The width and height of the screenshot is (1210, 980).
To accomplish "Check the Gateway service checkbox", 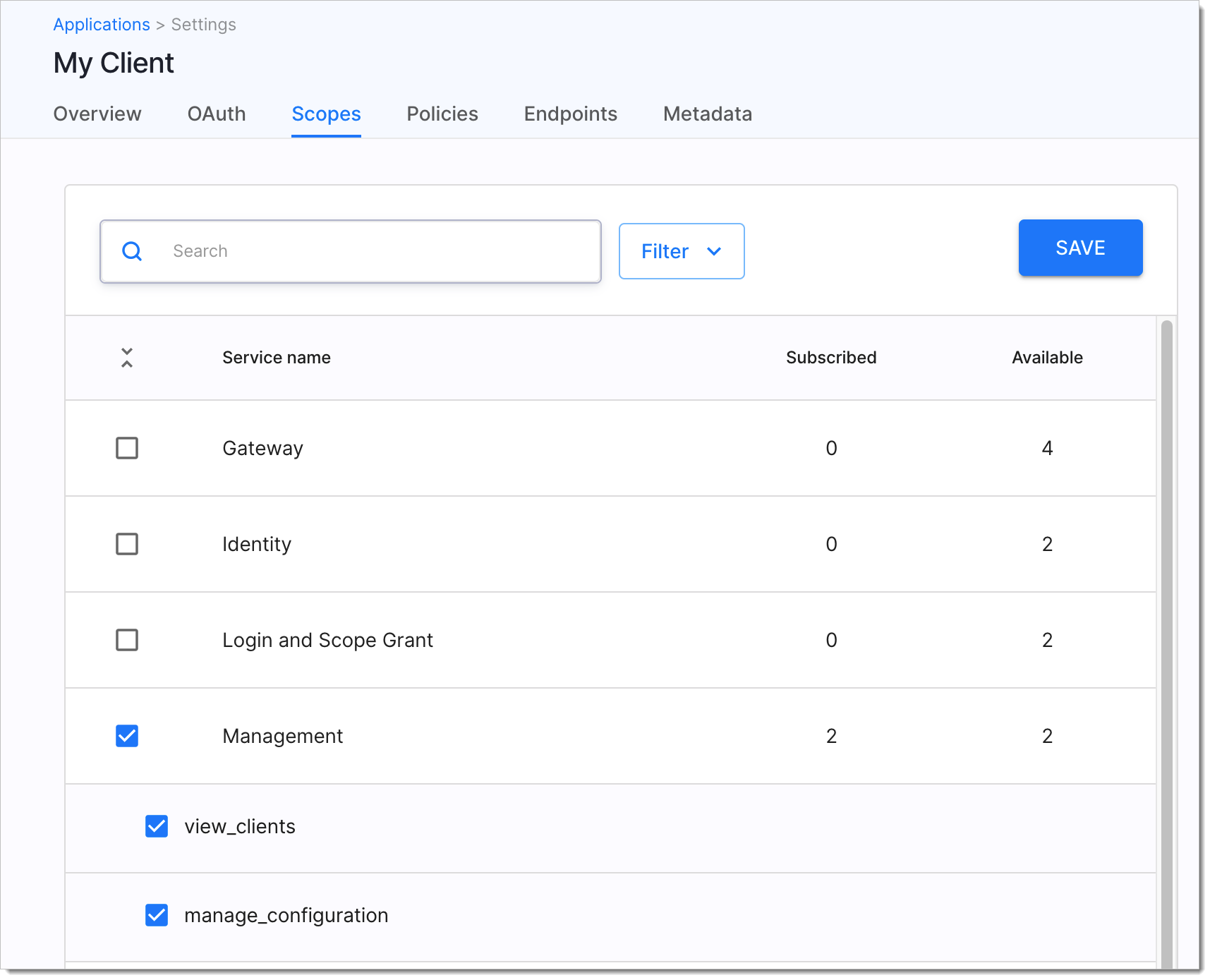I will tap(127, 448).
